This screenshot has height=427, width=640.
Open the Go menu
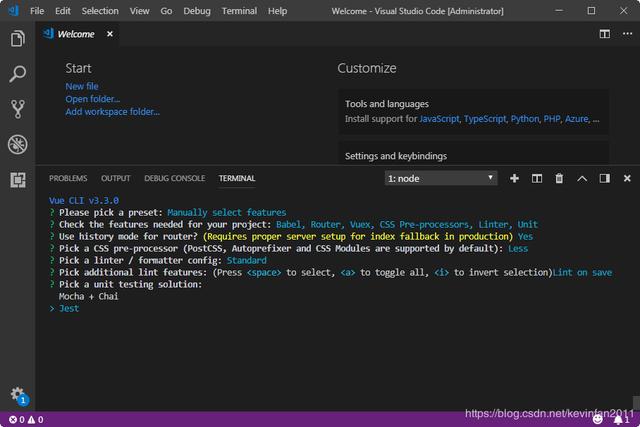(x=166, y=11)
